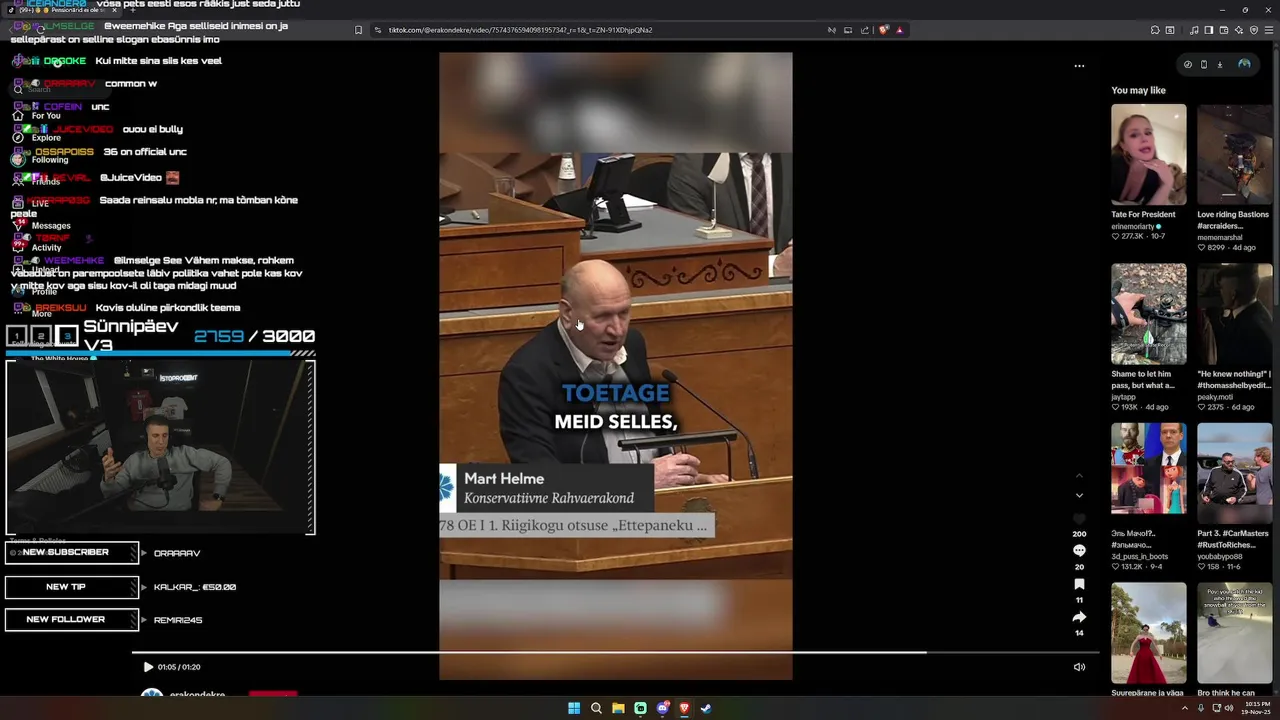Open the Love riding Bastions video
This screenshot has height=720, width=1280.
[1235, 154]
